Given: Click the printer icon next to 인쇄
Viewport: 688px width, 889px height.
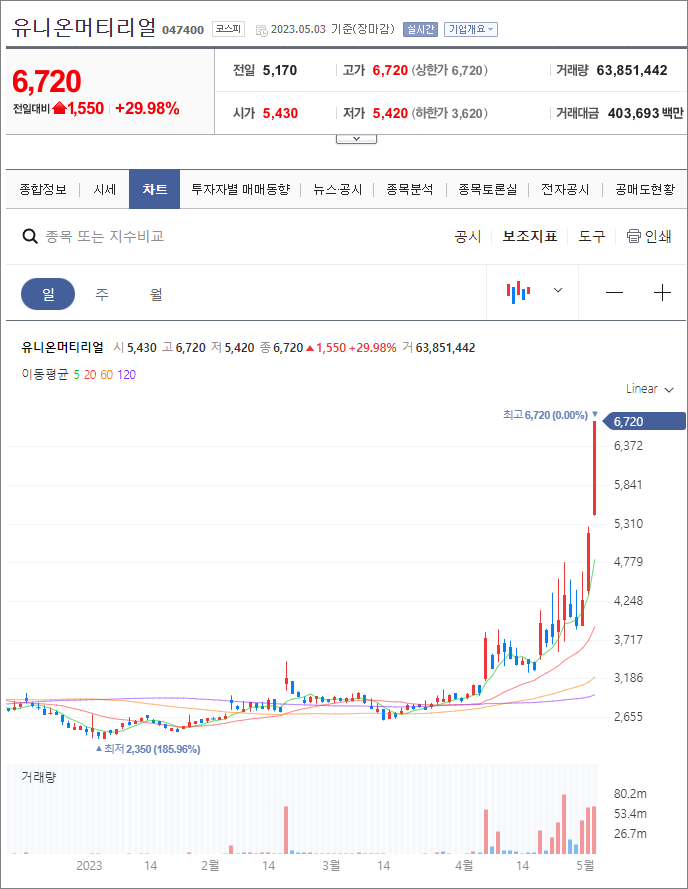Looking at the screenshot, I should (x=634, y=236).
